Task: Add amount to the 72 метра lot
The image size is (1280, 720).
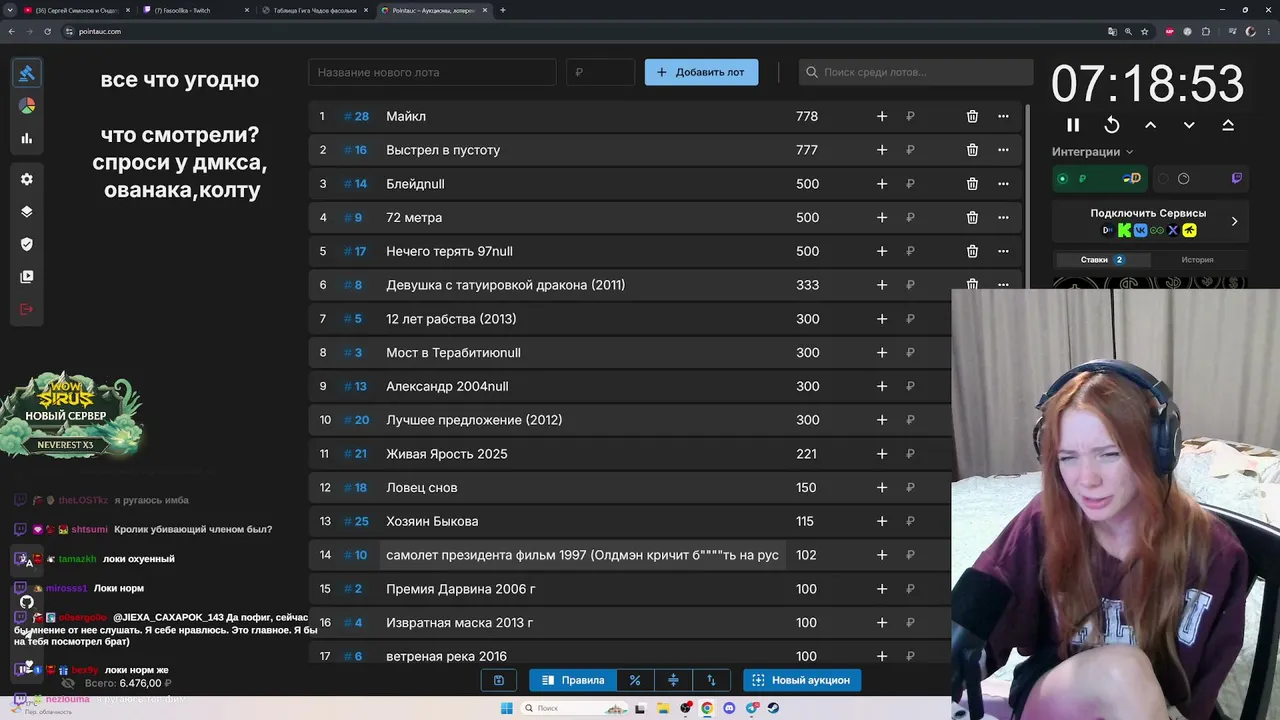Action: click(x=882, y=217)
